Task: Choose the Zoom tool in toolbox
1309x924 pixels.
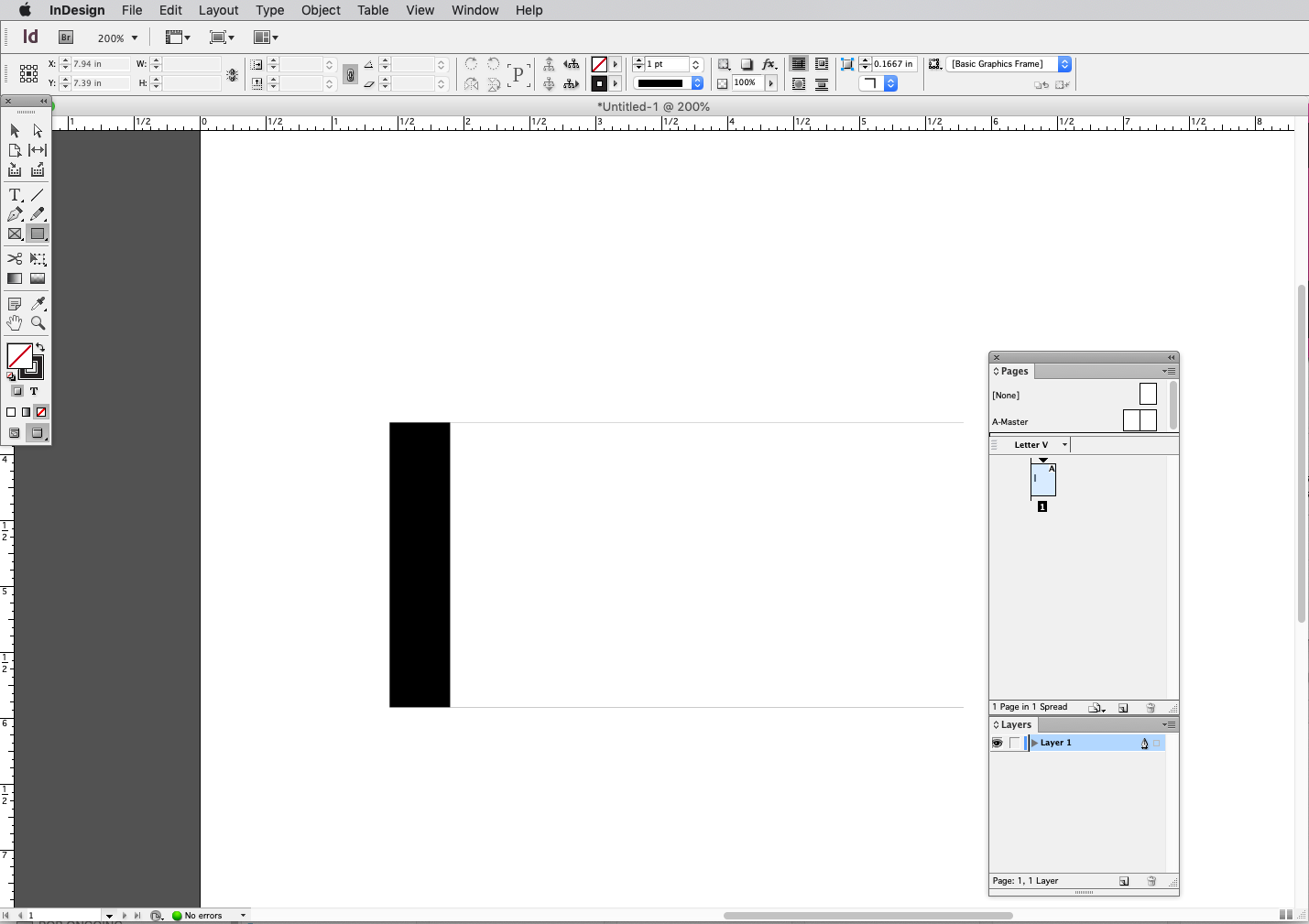Action: click(x=38, y=323)
